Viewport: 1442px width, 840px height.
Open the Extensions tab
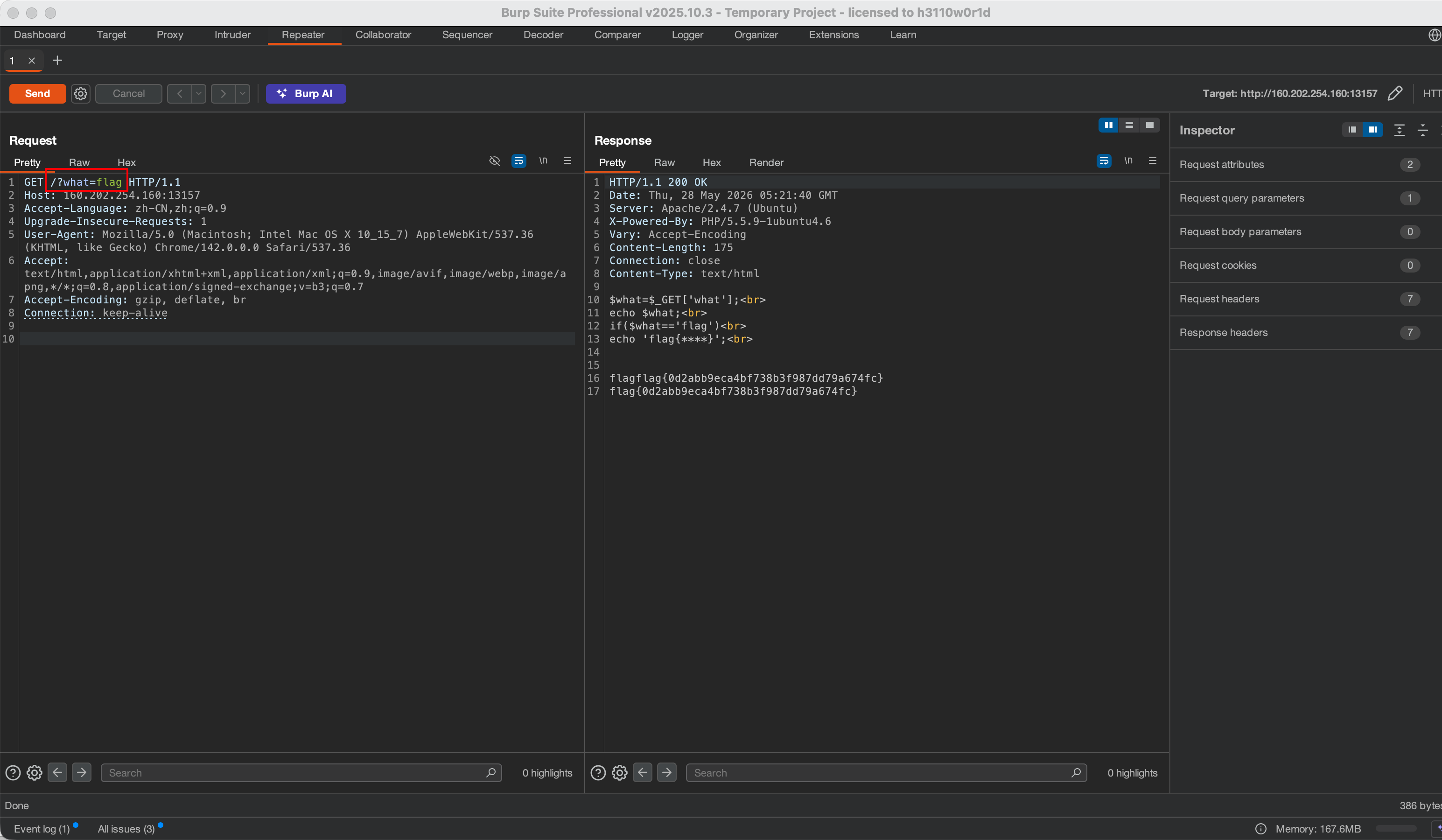(834, 35)
